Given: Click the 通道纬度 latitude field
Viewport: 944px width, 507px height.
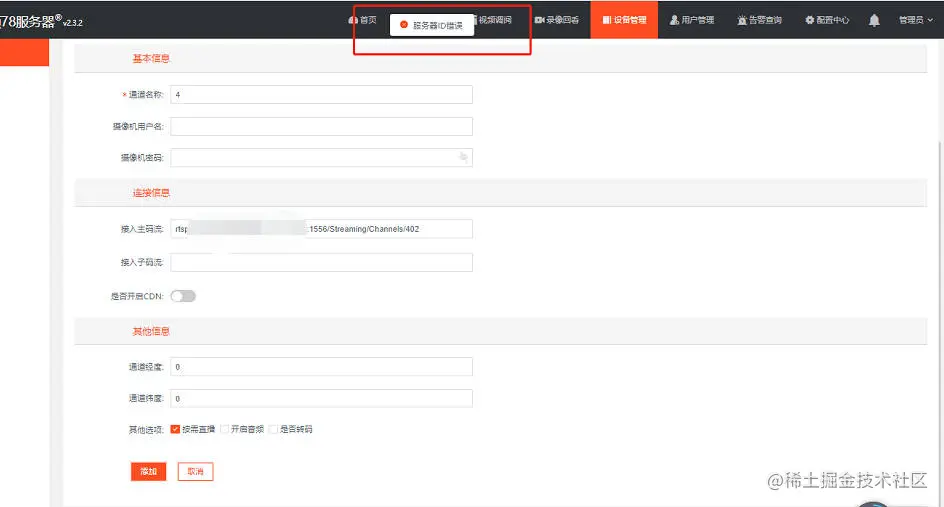Looking at the screenshot, I should 321,399.
